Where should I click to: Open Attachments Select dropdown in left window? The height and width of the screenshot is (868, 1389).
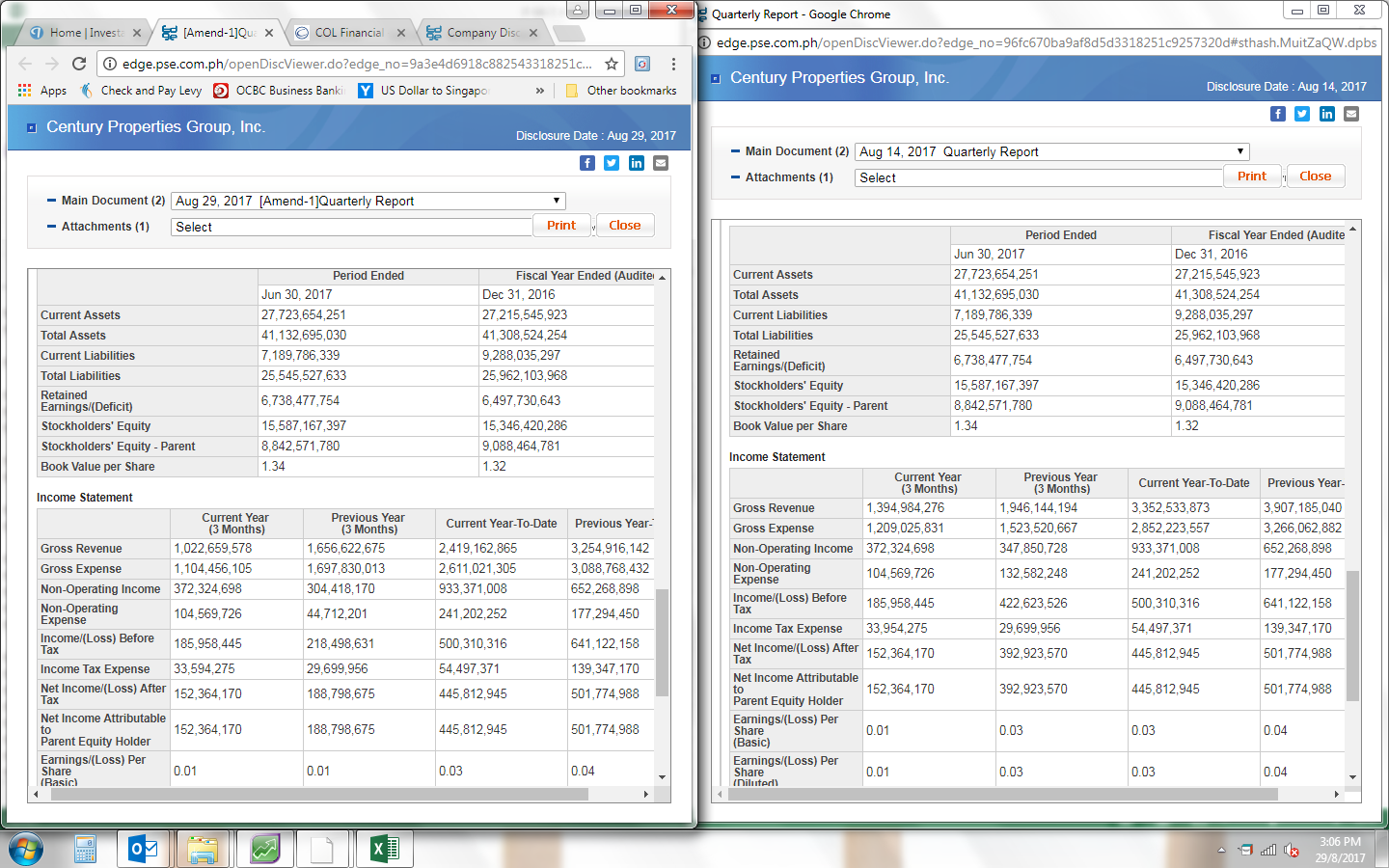pos(352,227)
